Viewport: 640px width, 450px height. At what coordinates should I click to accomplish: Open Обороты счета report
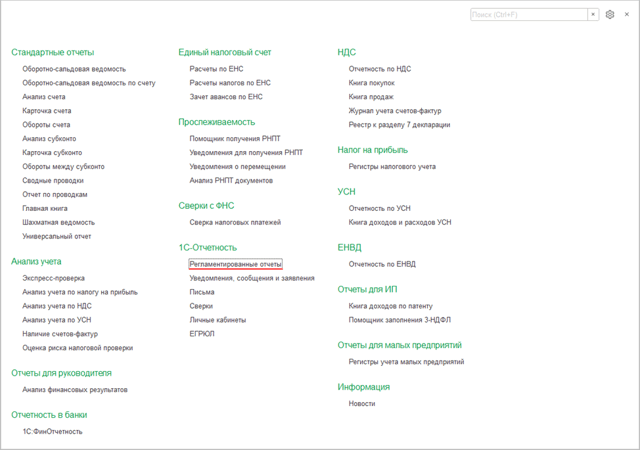coord(46,125)
